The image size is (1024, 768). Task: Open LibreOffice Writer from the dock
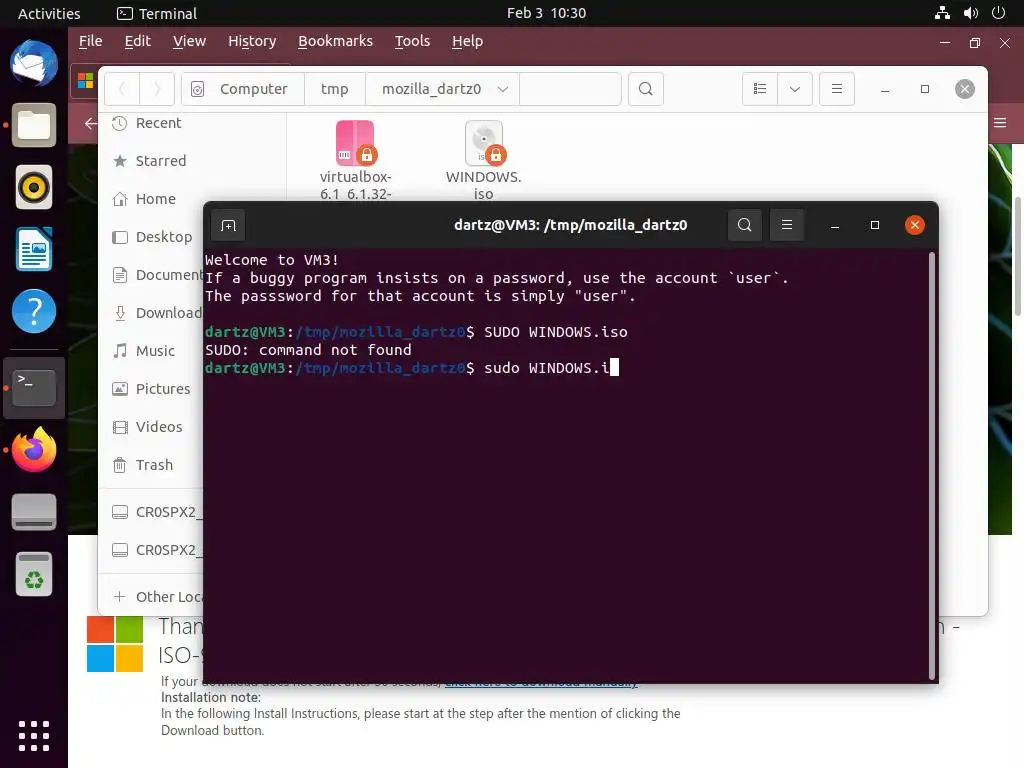[34, 249]
